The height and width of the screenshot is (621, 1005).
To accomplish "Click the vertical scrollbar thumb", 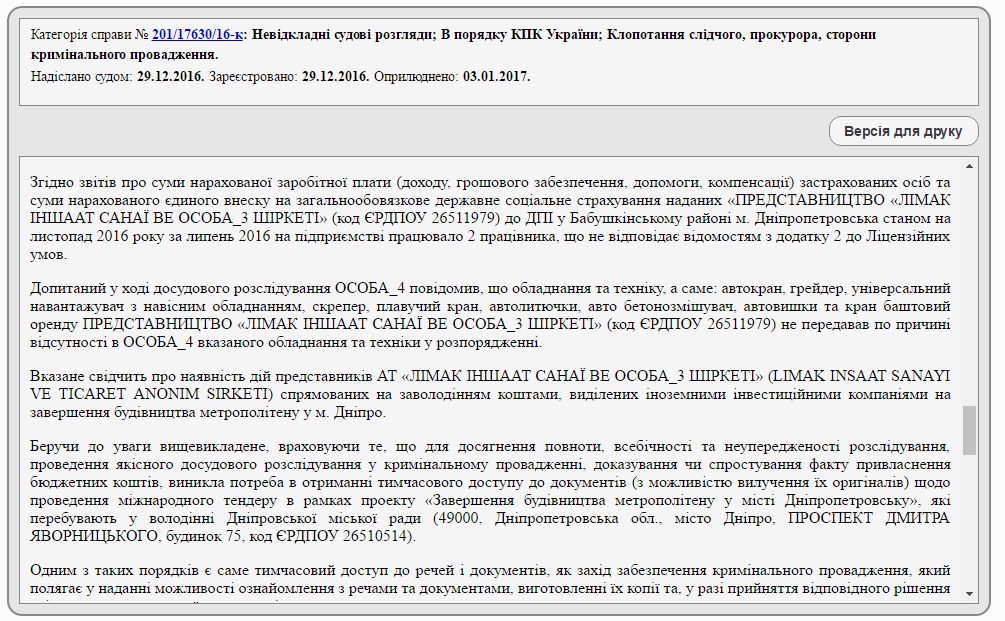I will (x=969, y=430).
